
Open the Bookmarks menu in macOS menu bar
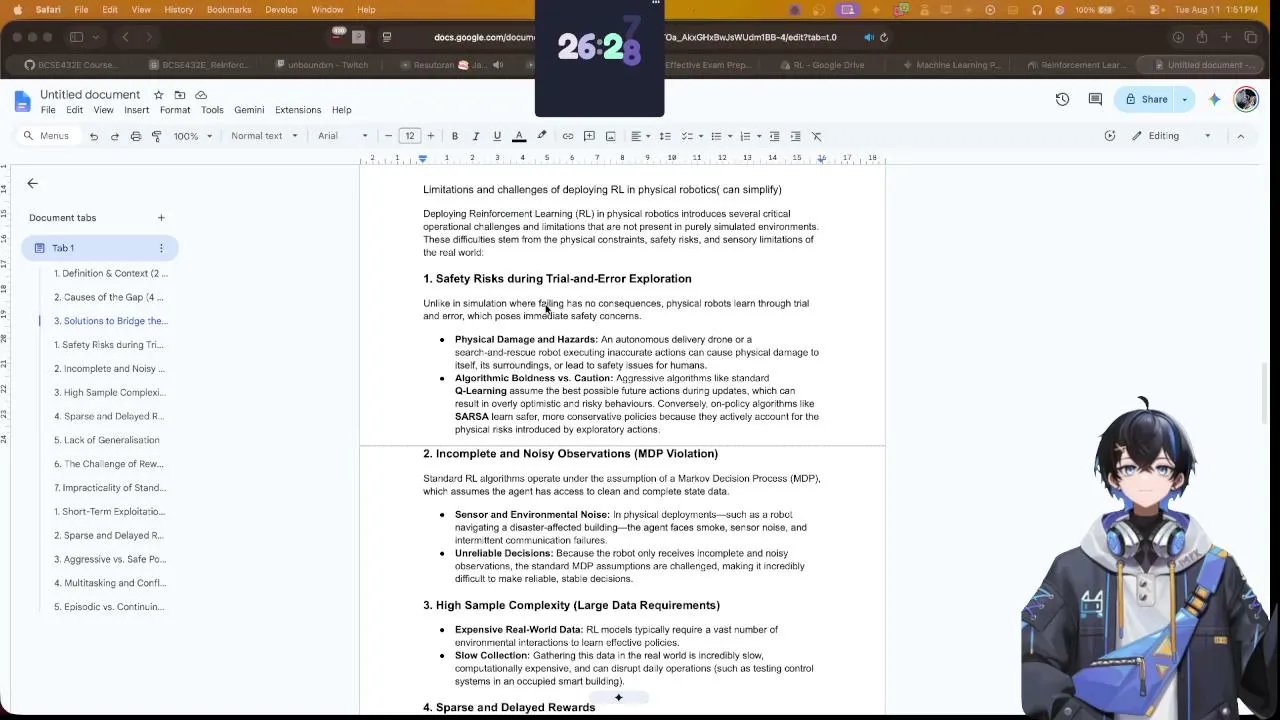(x=229, y=10)
